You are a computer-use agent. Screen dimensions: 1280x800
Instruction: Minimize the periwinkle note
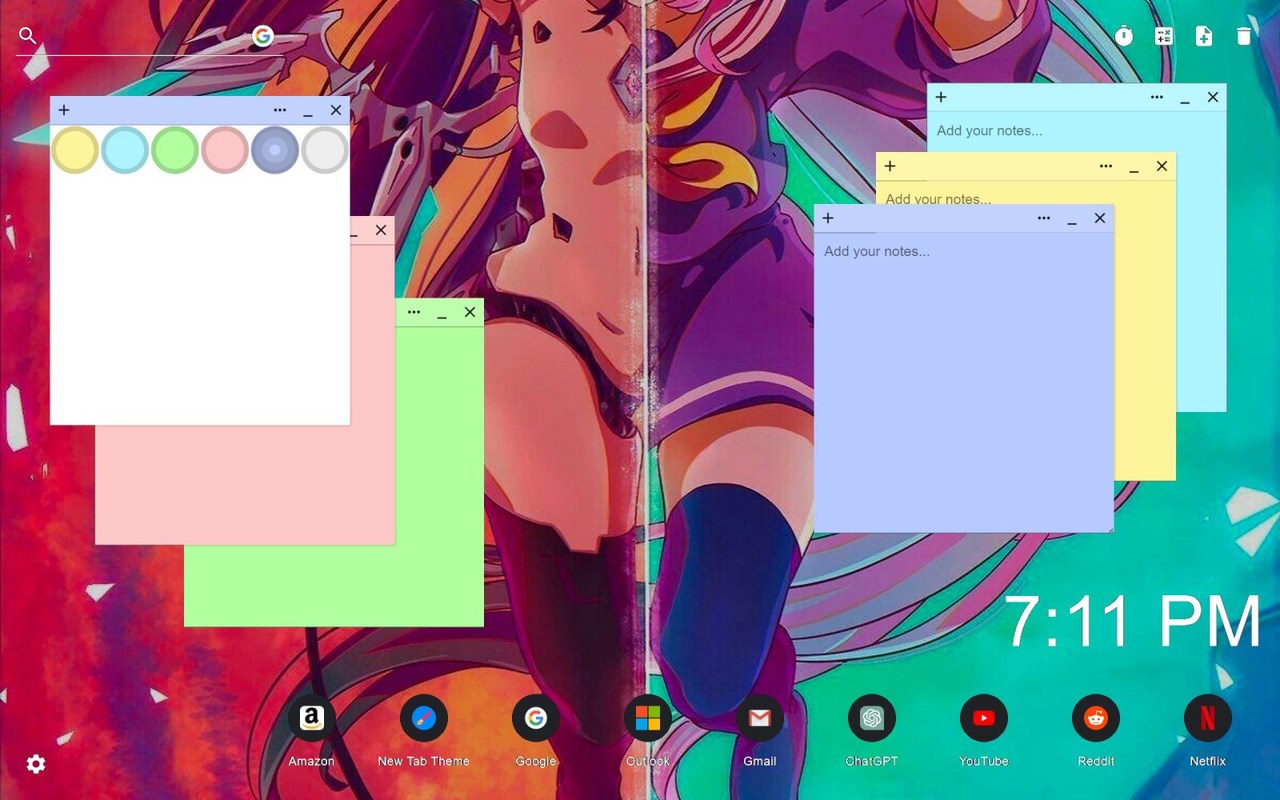tap(1072, 220)
